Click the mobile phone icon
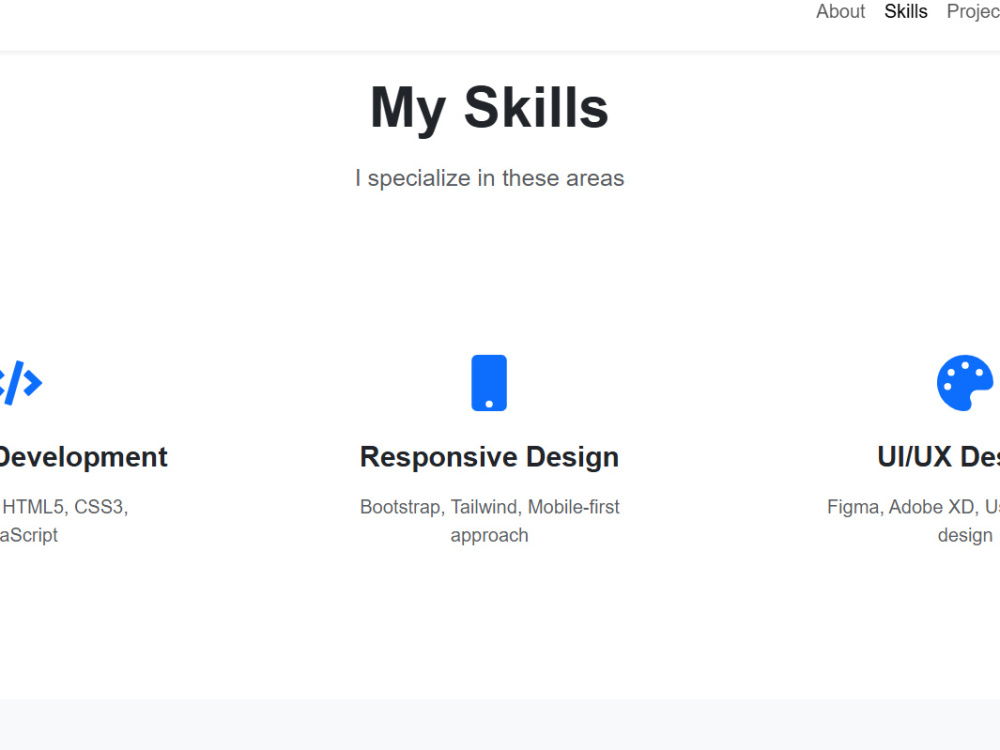Image resolution: width=1000 pixels, height=750 pixels. coord(489,383)
